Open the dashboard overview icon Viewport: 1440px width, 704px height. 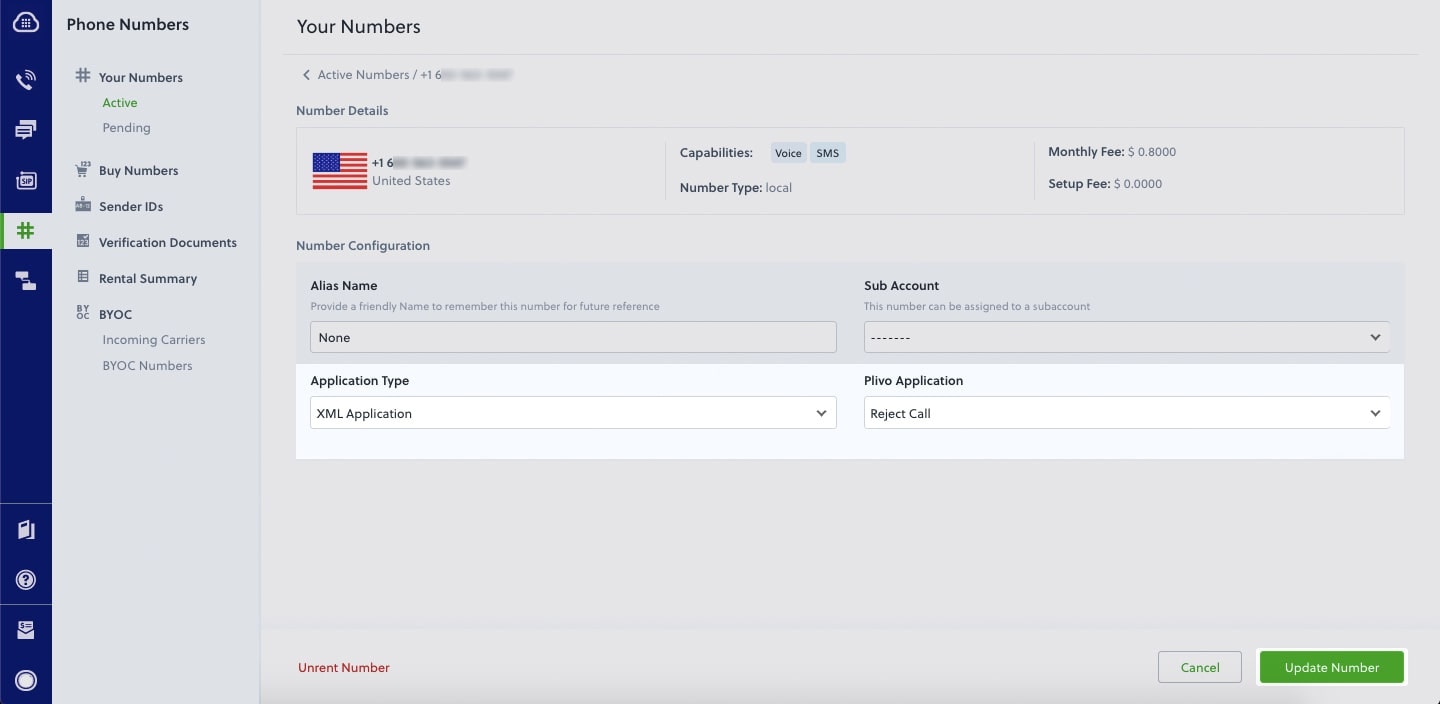point(26,21)
